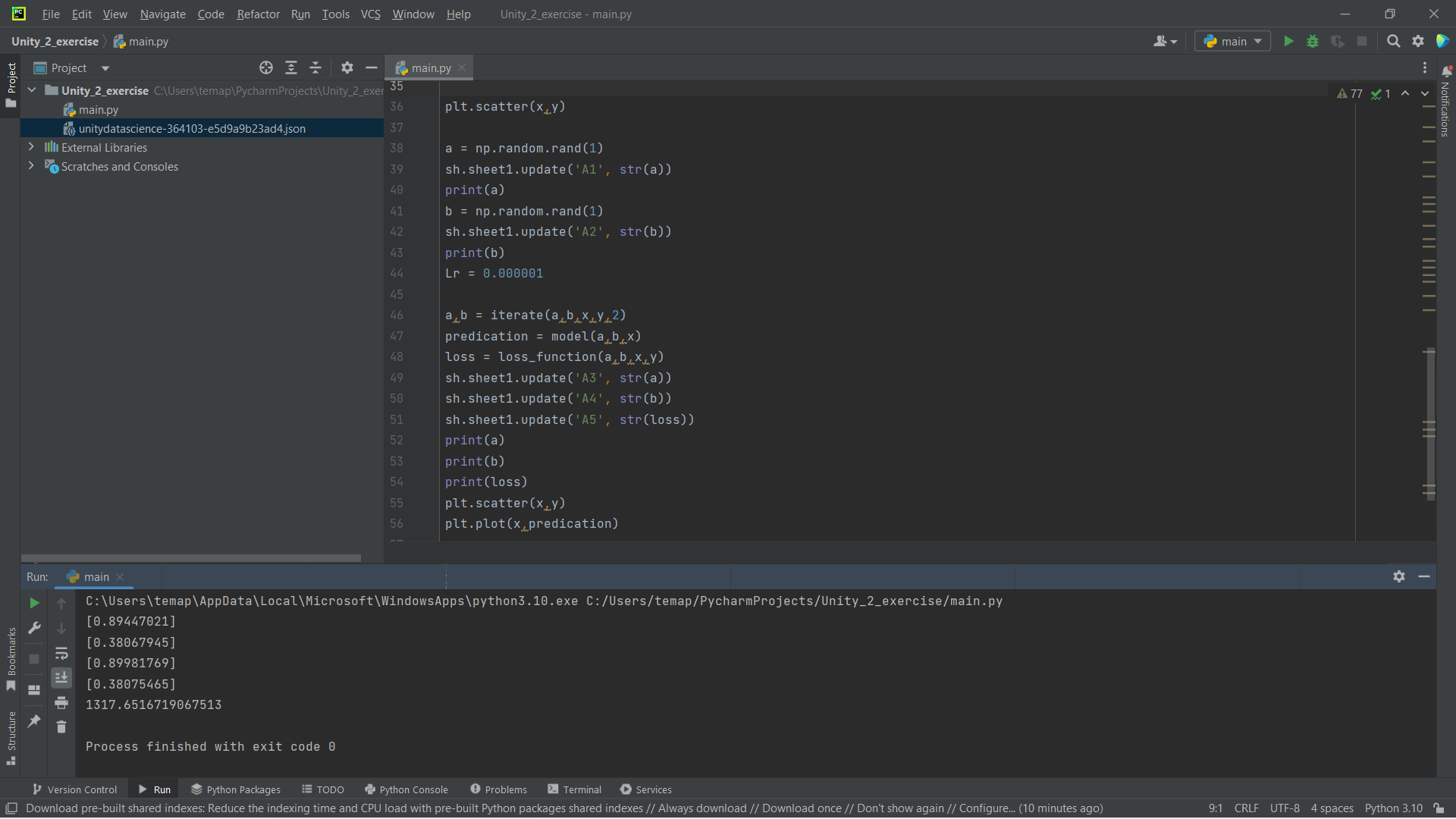Viewport: 1456px width, 819px height.
Task: Open run configuration wrench icon
Action: [x=34, y=628]
